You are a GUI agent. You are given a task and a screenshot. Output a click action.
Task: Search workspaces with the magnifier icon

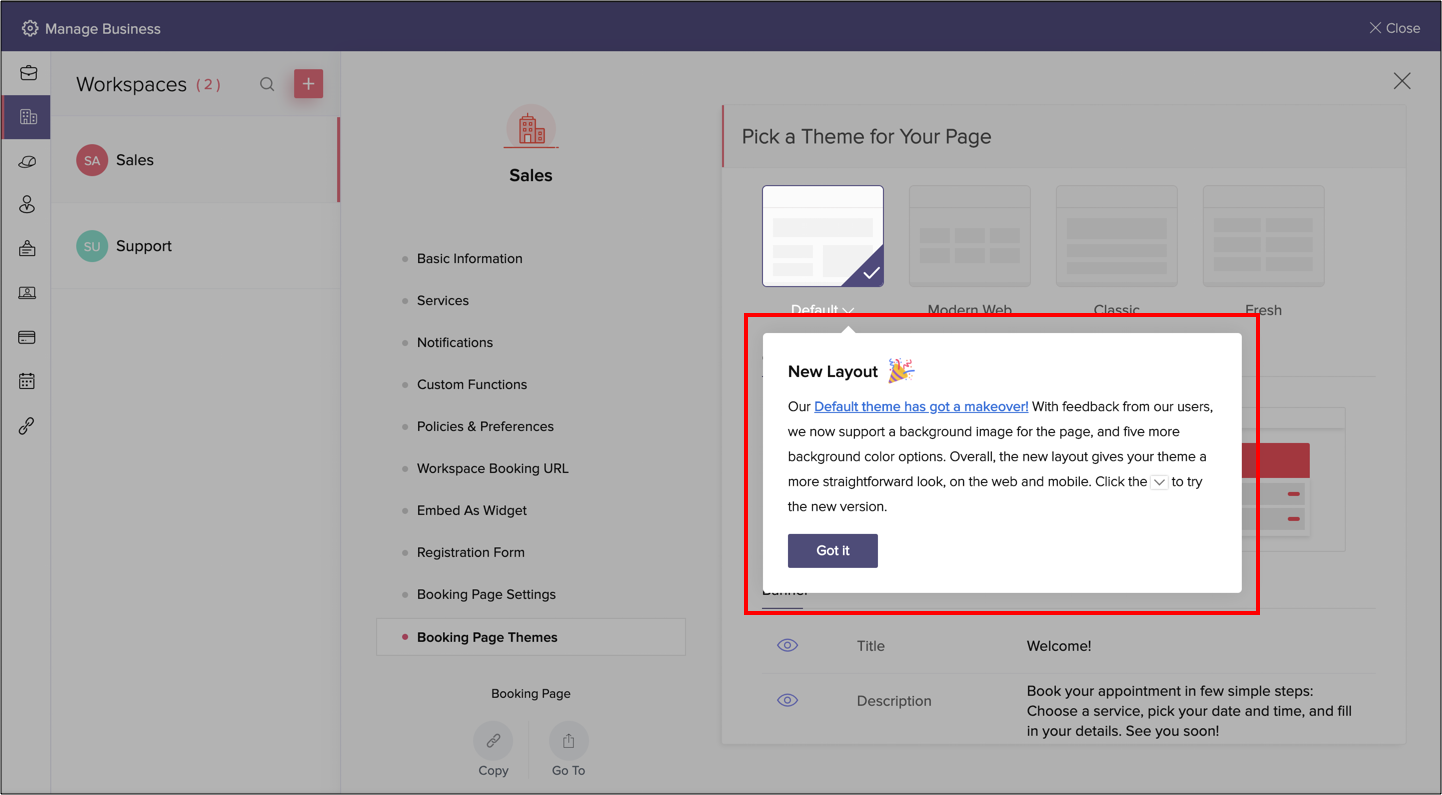click(x=267, y=84)
